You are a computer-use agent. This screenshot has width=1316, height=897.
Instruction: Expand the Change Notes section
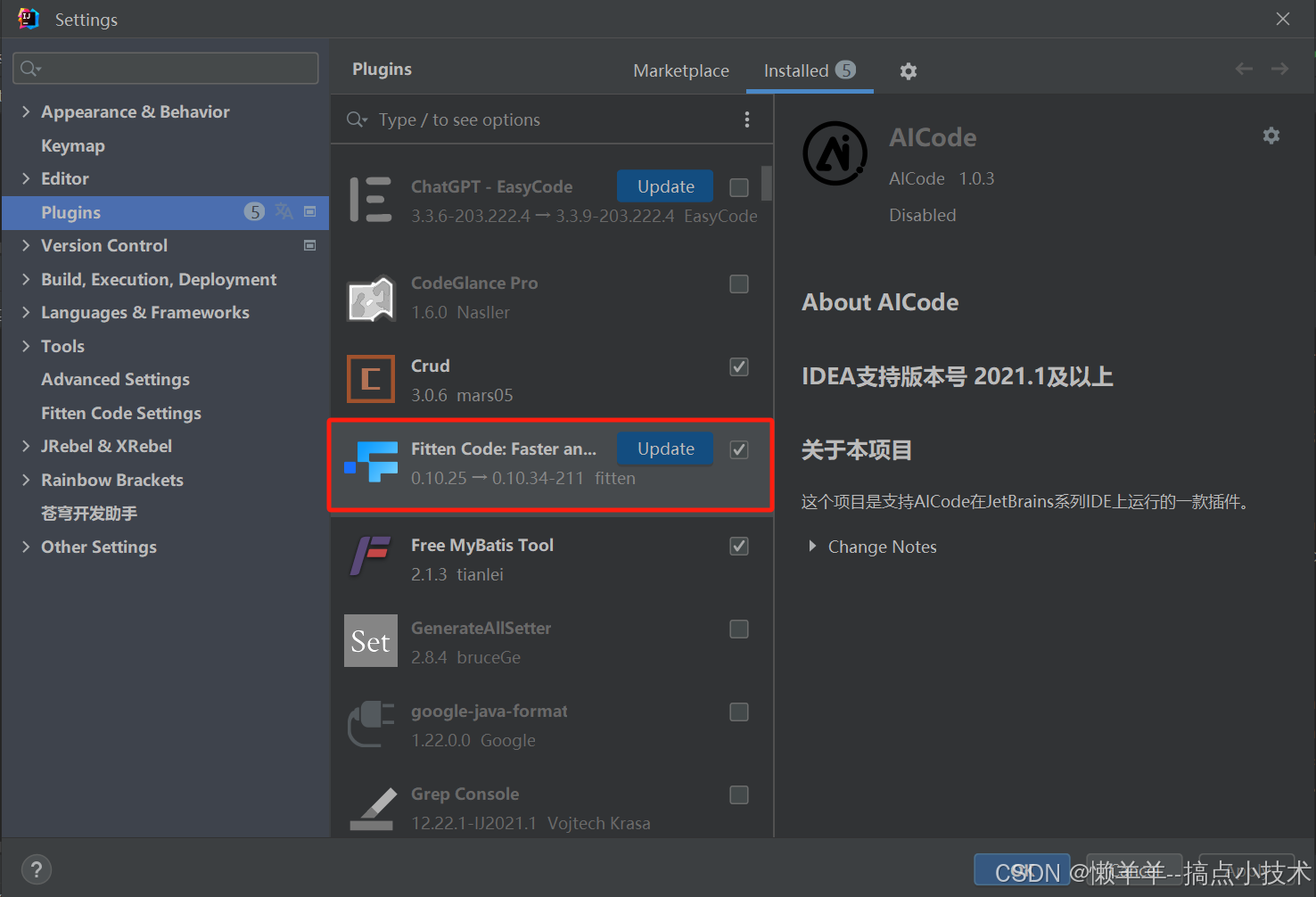click(x=812, y=546)
